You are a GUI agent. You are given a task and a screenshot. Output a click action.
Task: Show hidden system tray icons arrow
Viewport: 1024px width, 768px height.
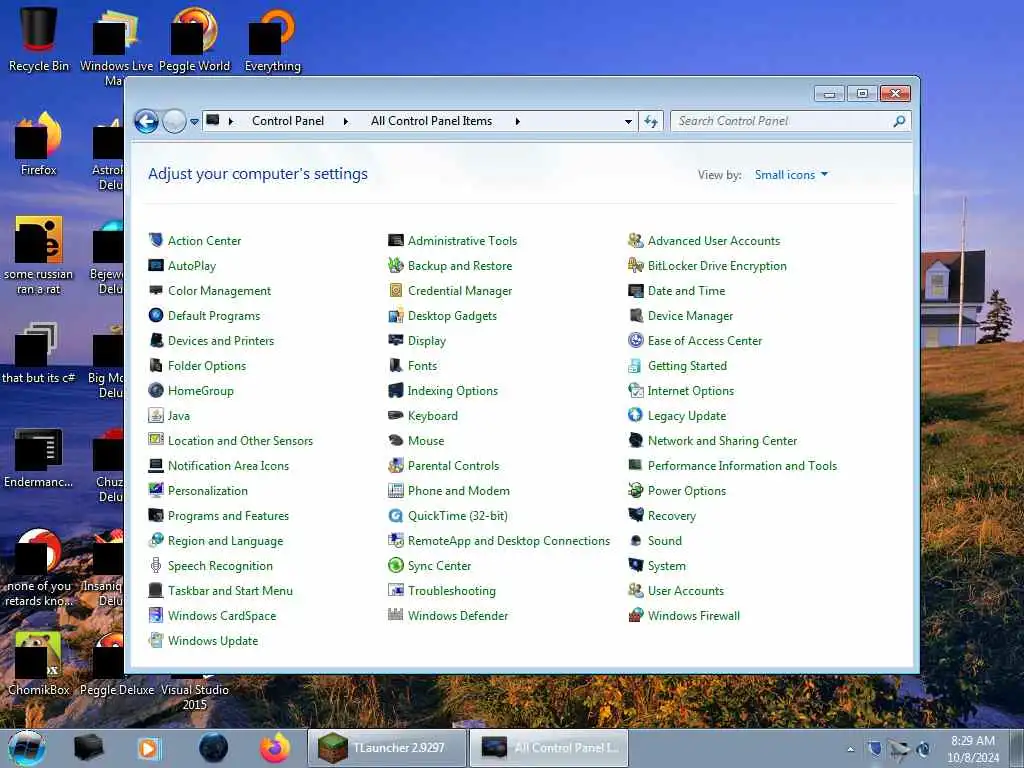point(850,749)
